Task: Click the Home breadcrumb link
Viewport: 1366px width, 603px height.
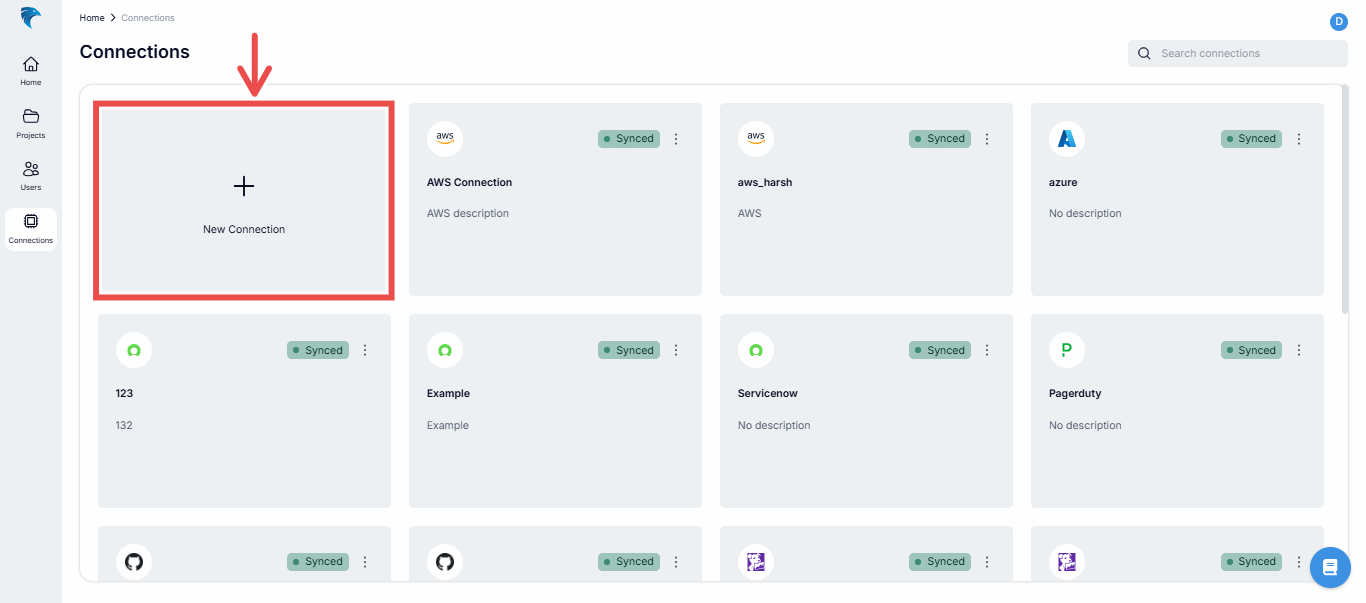Action: 92,18
